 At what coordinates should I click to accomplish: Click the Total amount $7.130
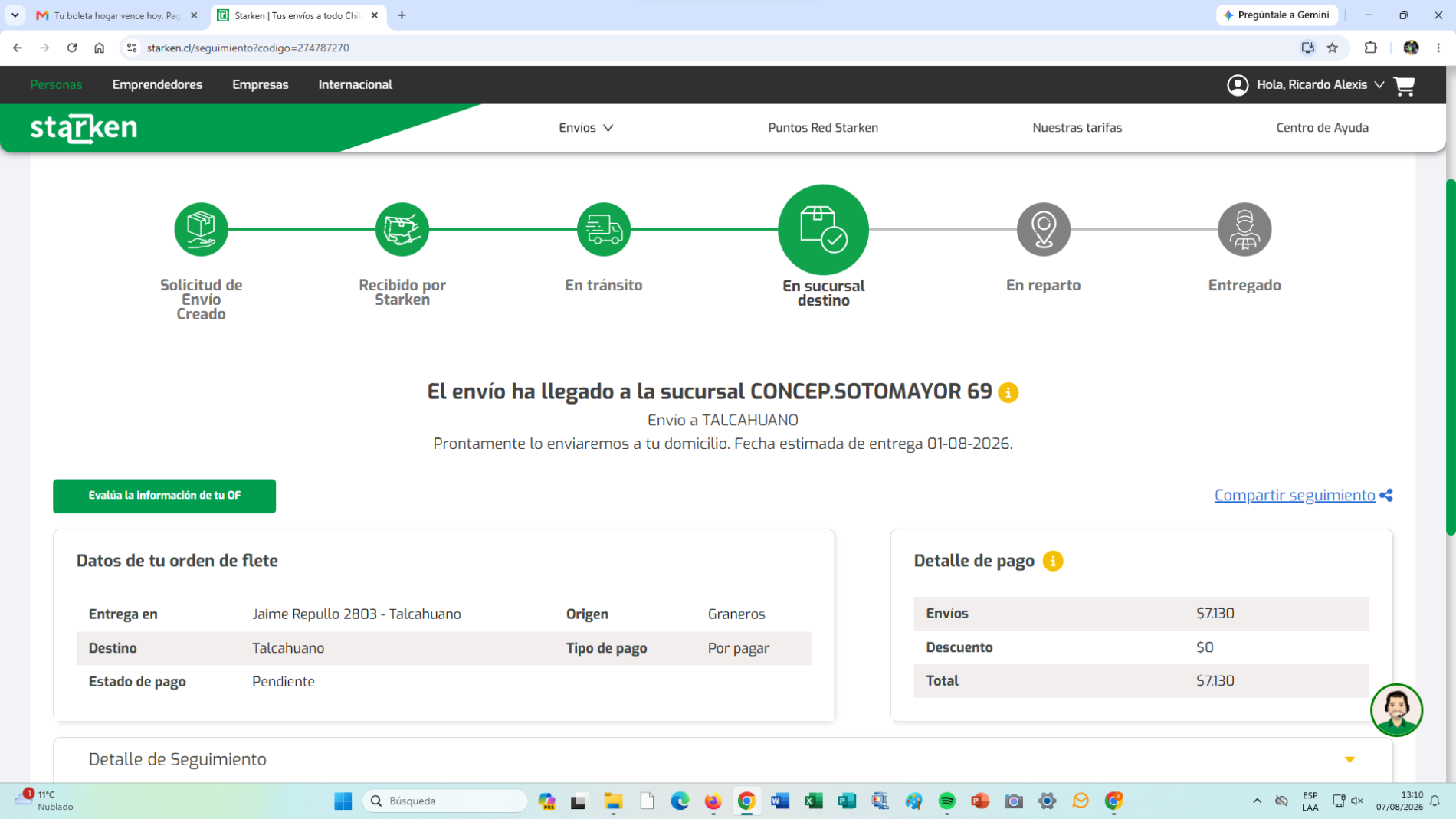1215,681
